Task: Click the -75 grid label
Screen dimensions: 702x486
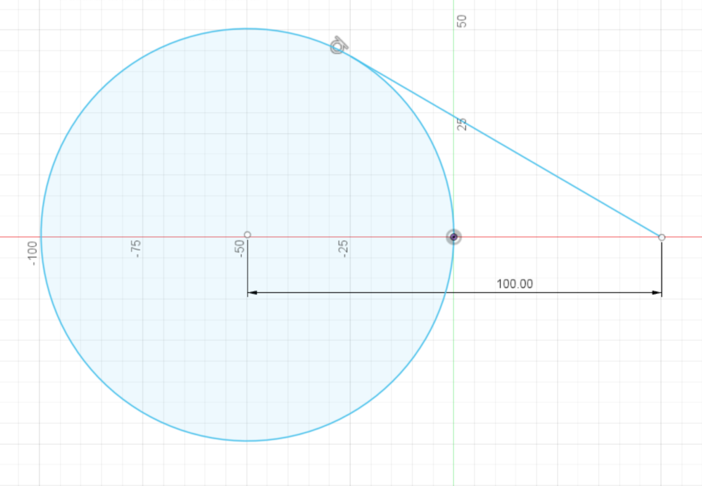Action: click(x=137, y=249)
